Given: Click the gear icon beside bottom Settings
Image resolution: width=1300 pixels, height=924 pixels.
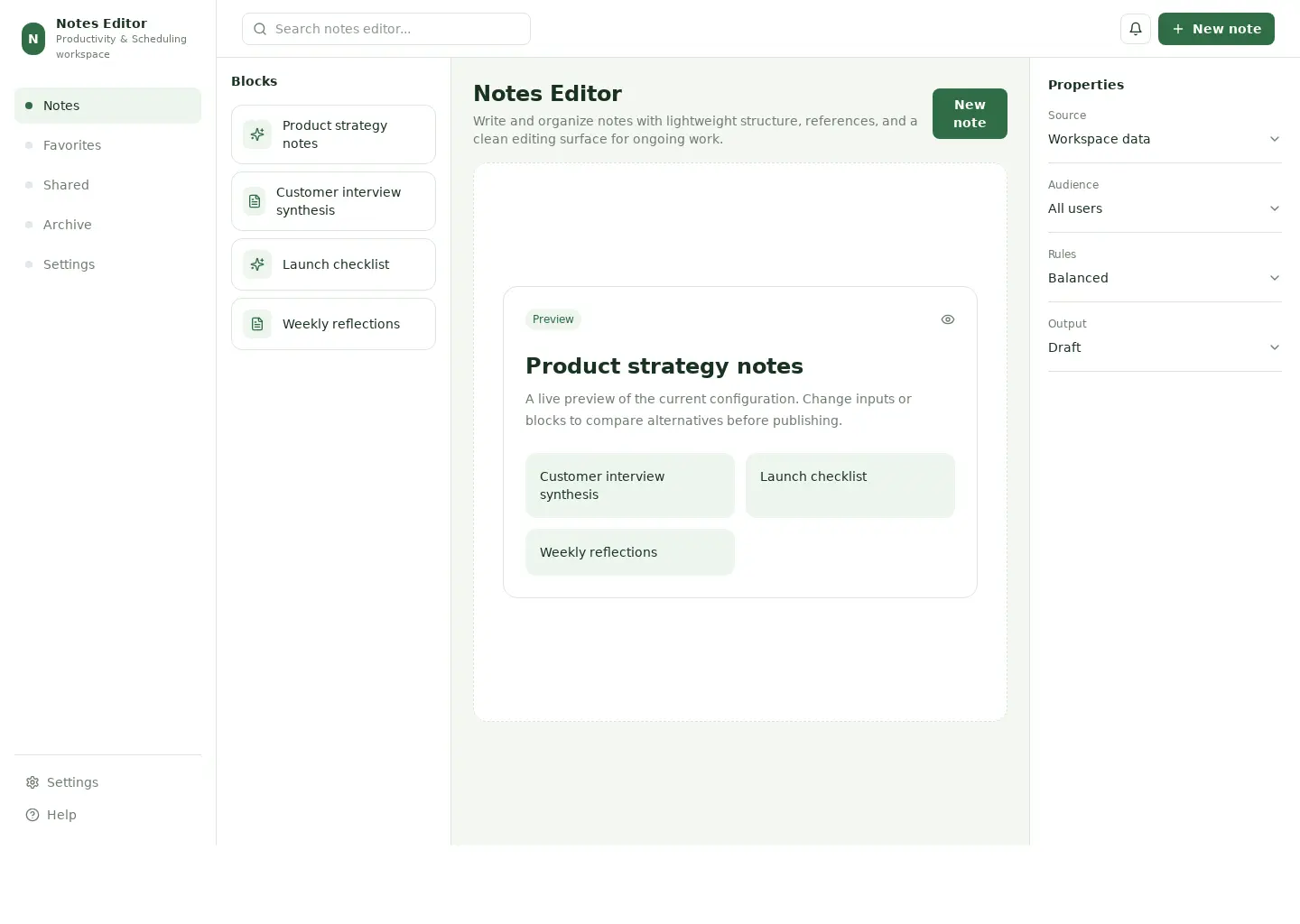Looking at the screenshot, I should [32, 782].
